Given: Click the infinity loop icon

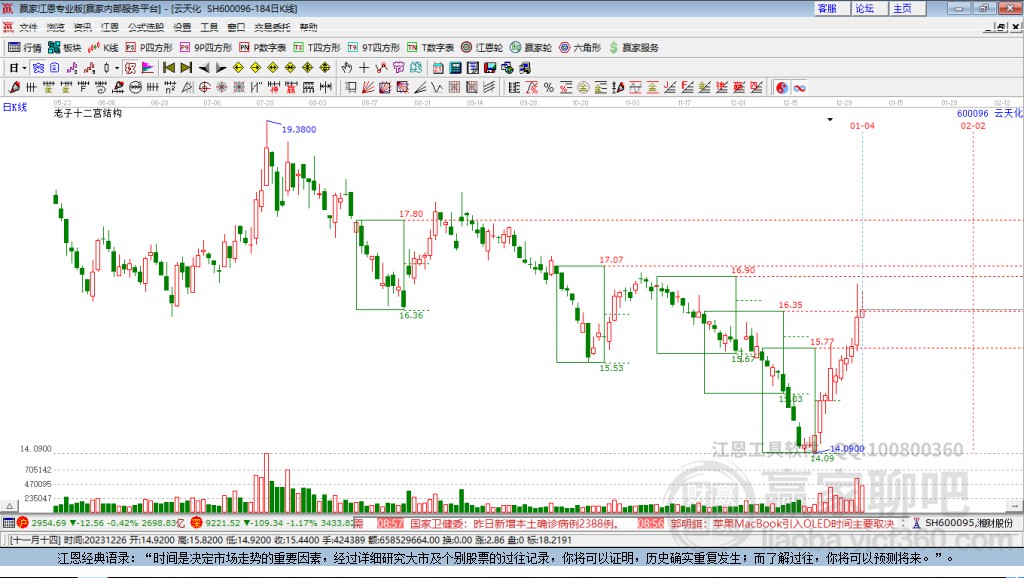Looking at the screenshot, I should click(x=799, y=88).
